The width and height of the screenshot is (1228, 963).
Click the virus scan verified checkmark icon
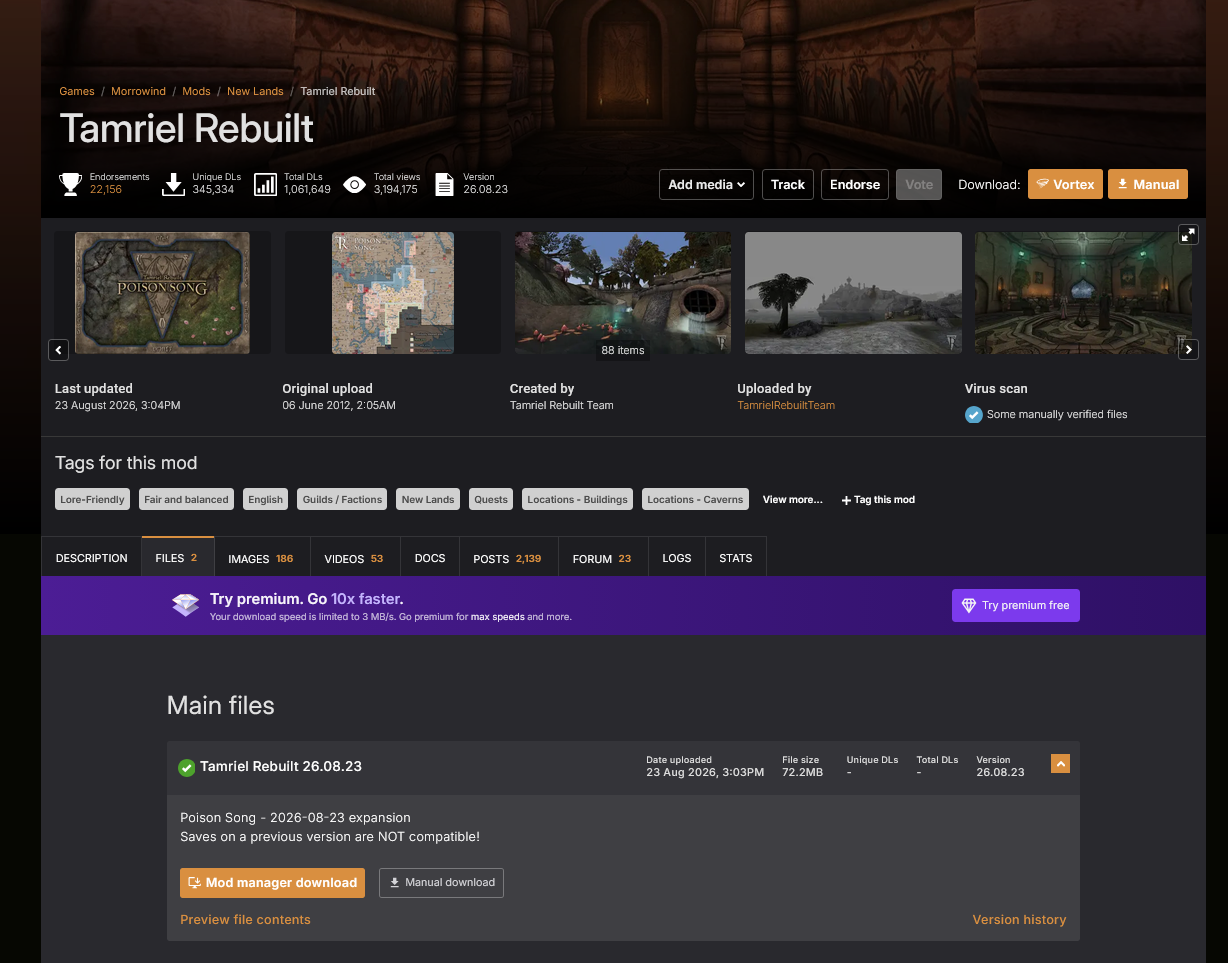tap(973, 414)
